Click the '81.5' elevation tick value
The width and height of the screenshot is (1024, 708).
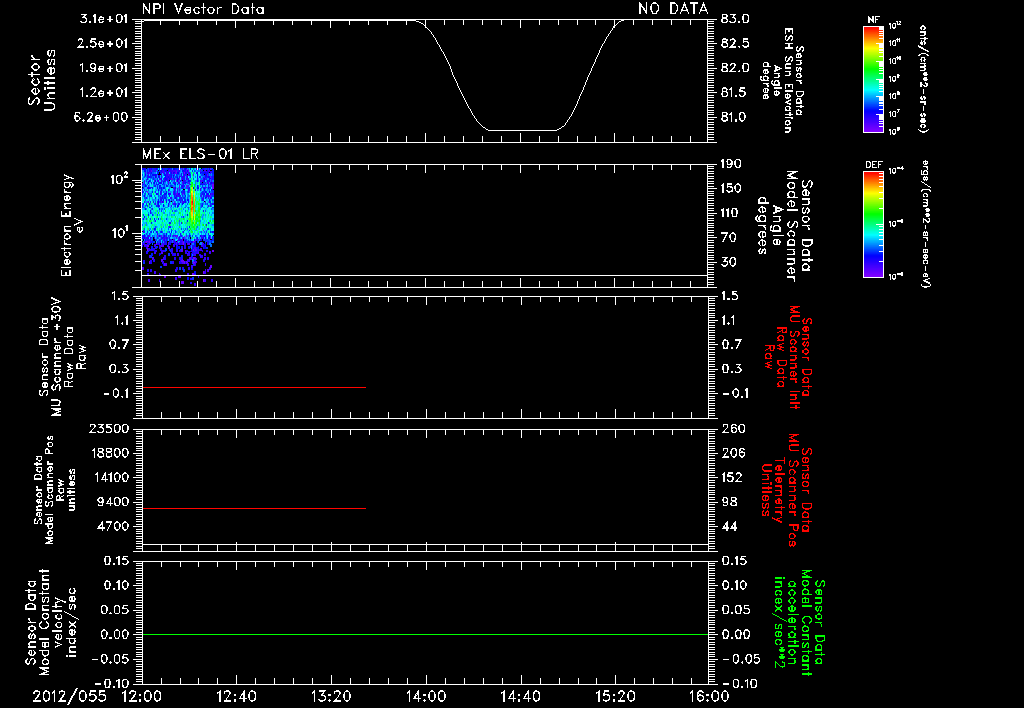pyautogui.click(x=735, y=93)
